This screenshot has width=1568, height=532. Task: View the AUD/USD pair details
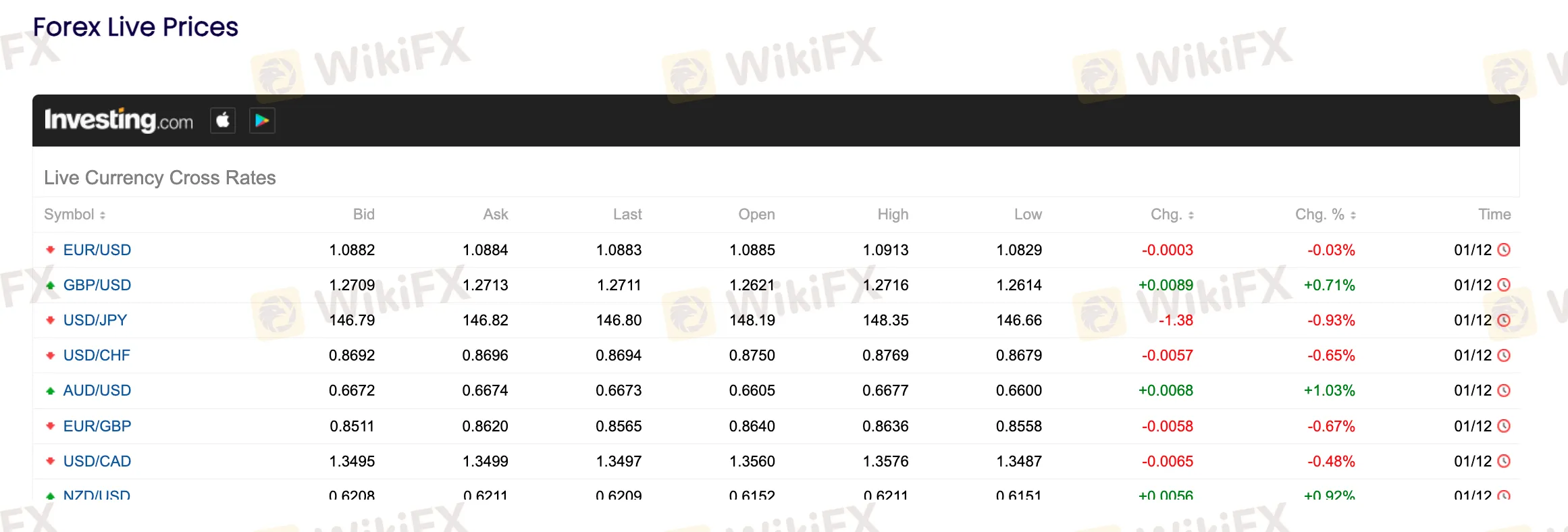click(97, 390)
